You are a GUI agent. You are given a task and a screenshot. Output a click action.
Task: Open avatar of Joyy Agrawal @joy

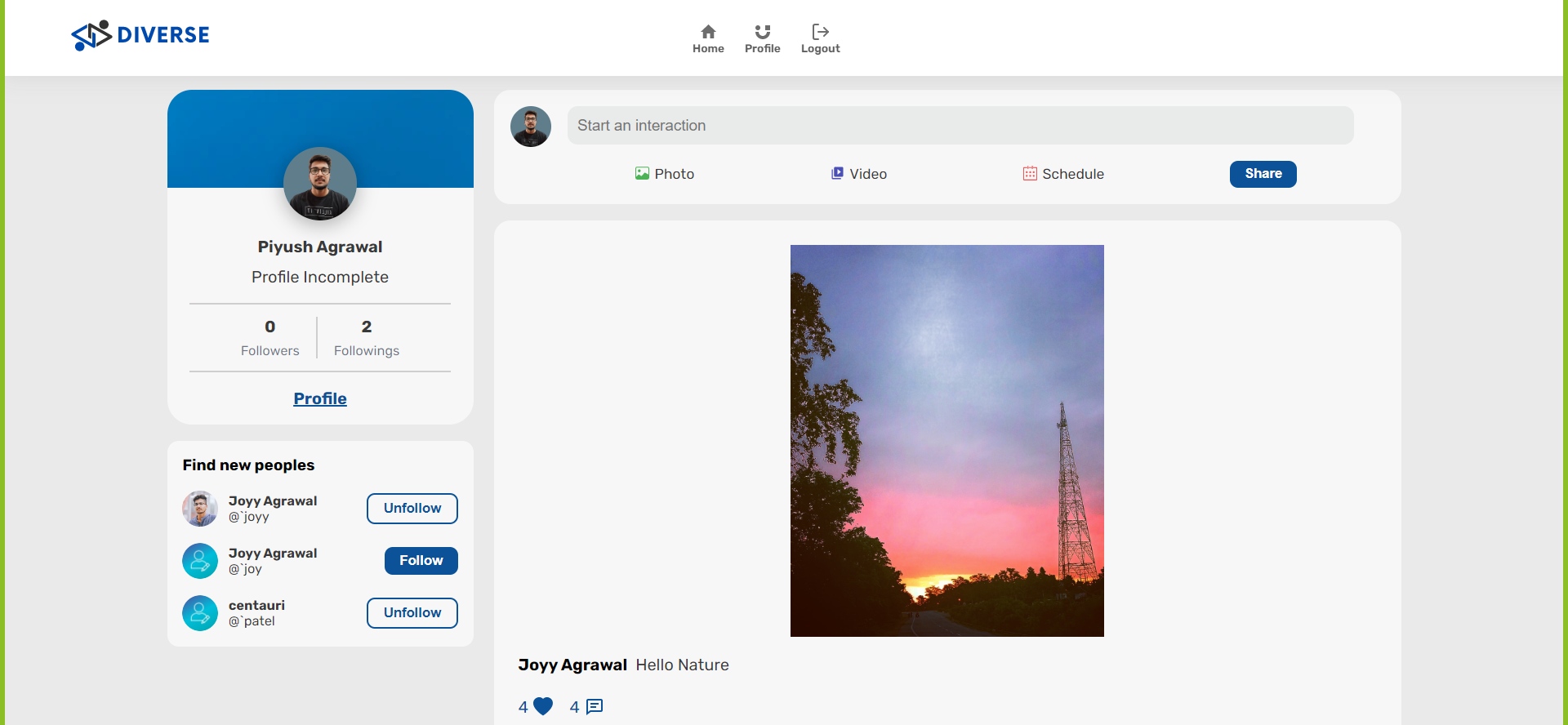(x=200, y=561)
